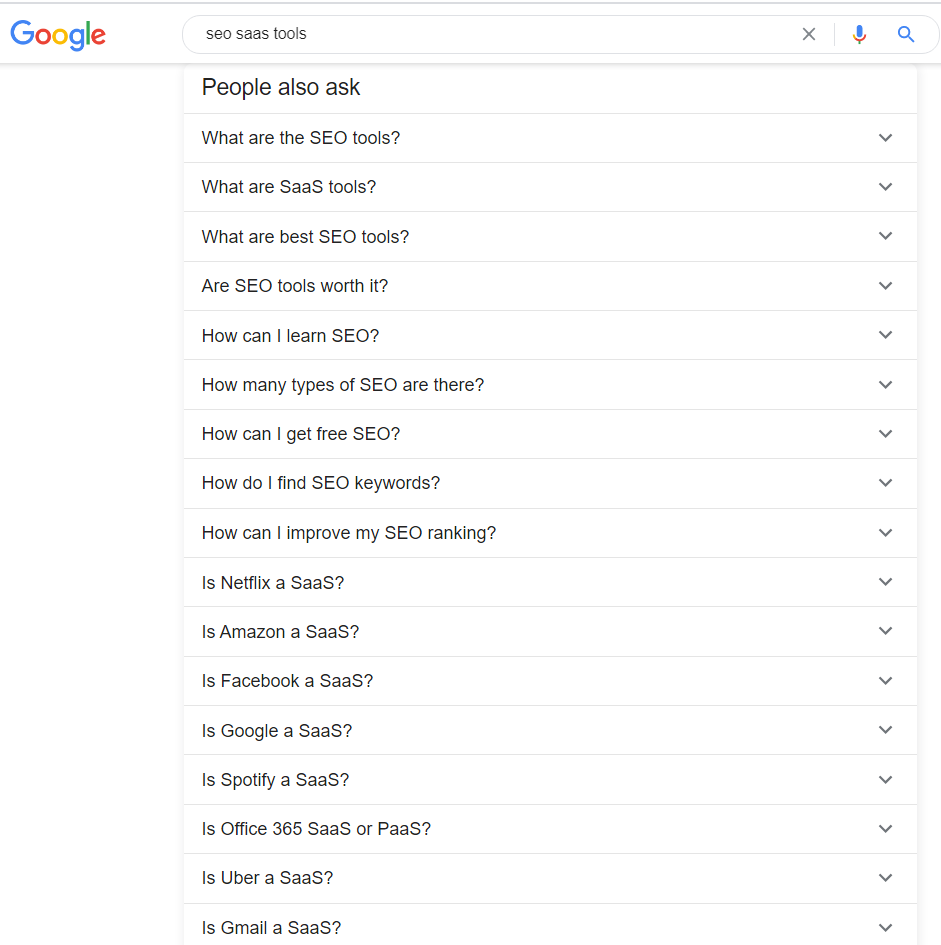Screen dimensions: 941x945
Task: Open the 'Is Facebook a SaaS?' question
Action: [x=550, y=681]
